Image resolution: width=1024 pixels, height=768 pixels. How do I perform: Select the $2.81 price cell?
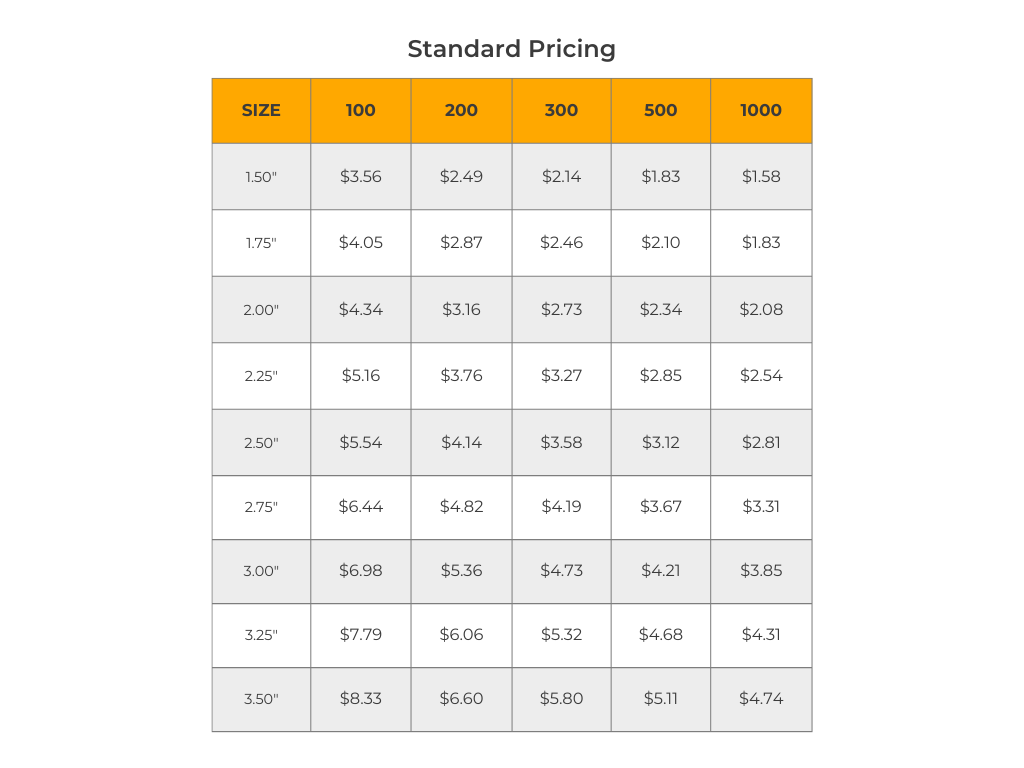pyautogui.click(x=761, y=442)
